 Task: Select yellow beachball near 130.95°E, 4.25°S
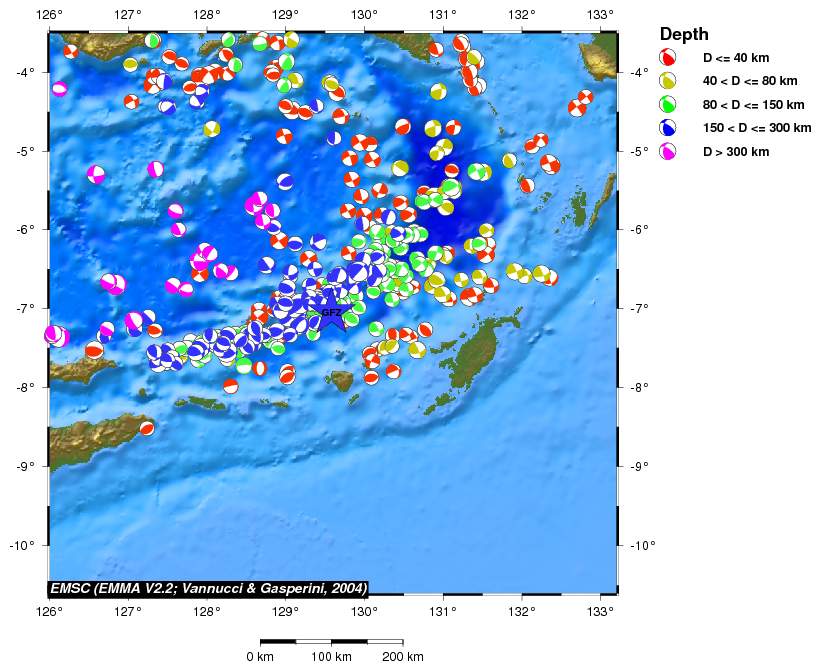tap(439, 92)
